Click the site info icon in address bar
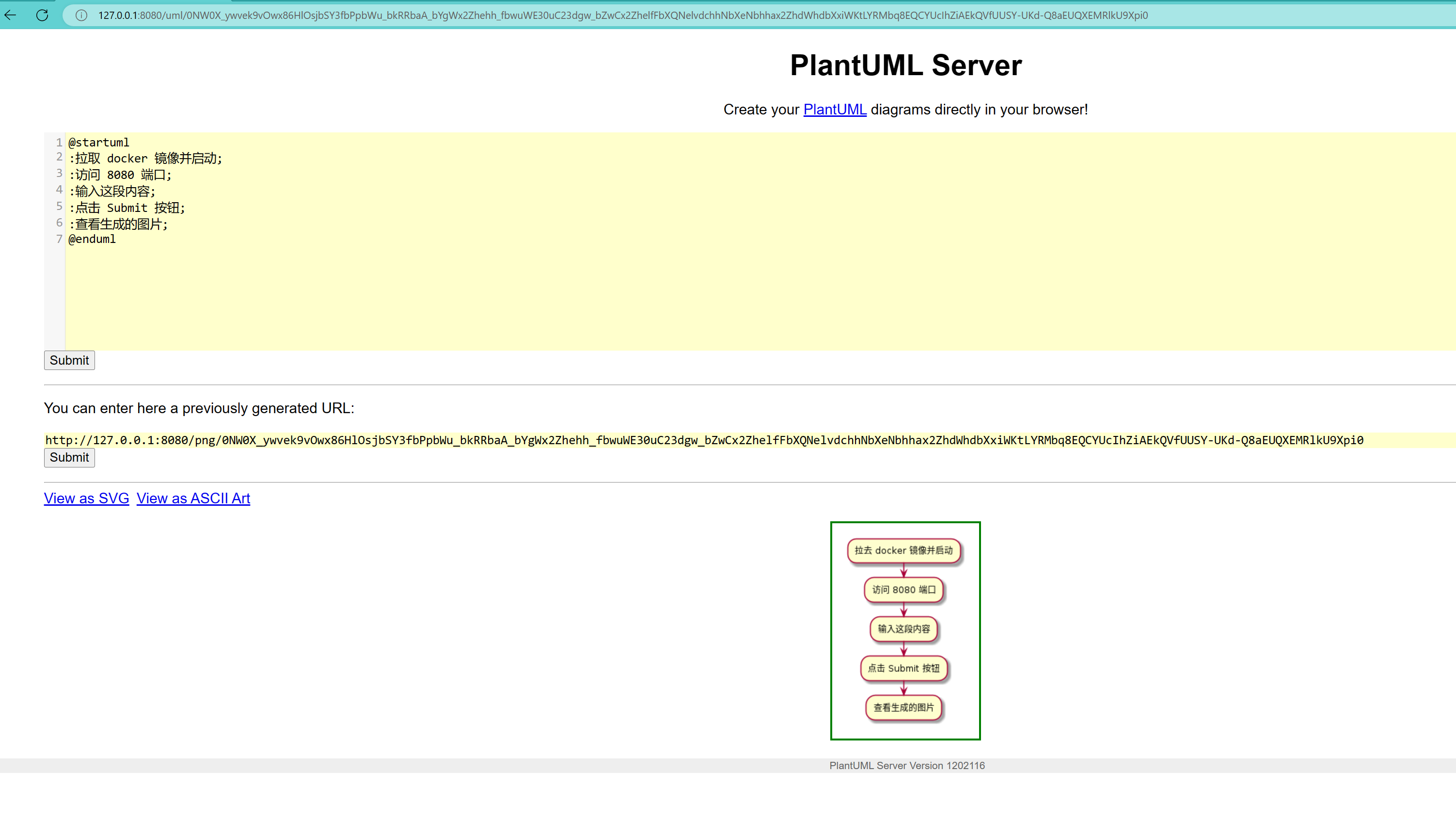 (81, 15)
